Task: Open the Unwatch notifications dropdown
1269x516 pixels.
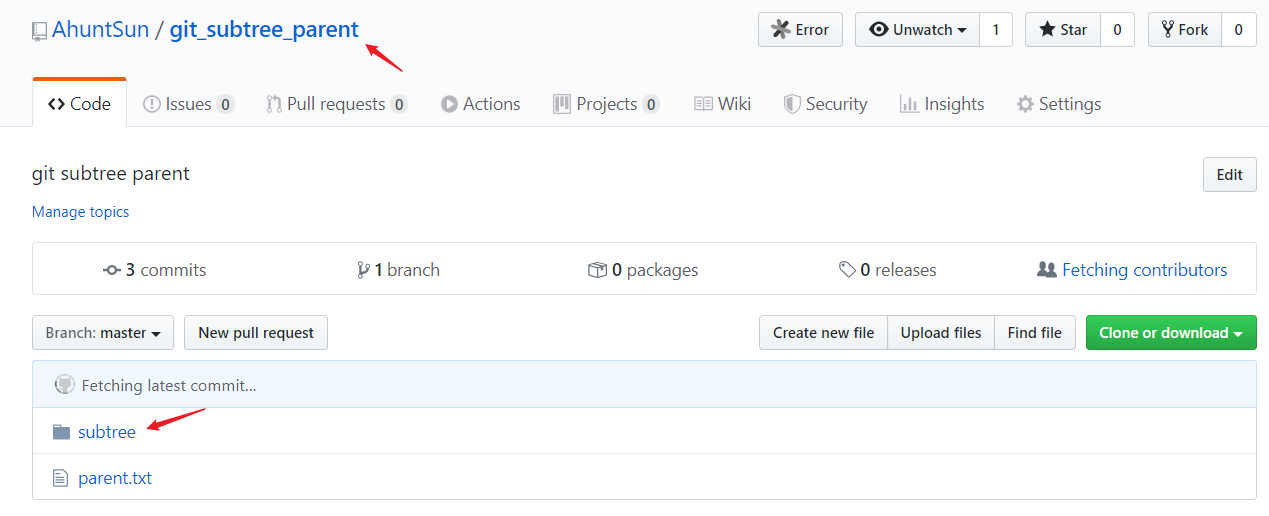Action: [917, 30]
